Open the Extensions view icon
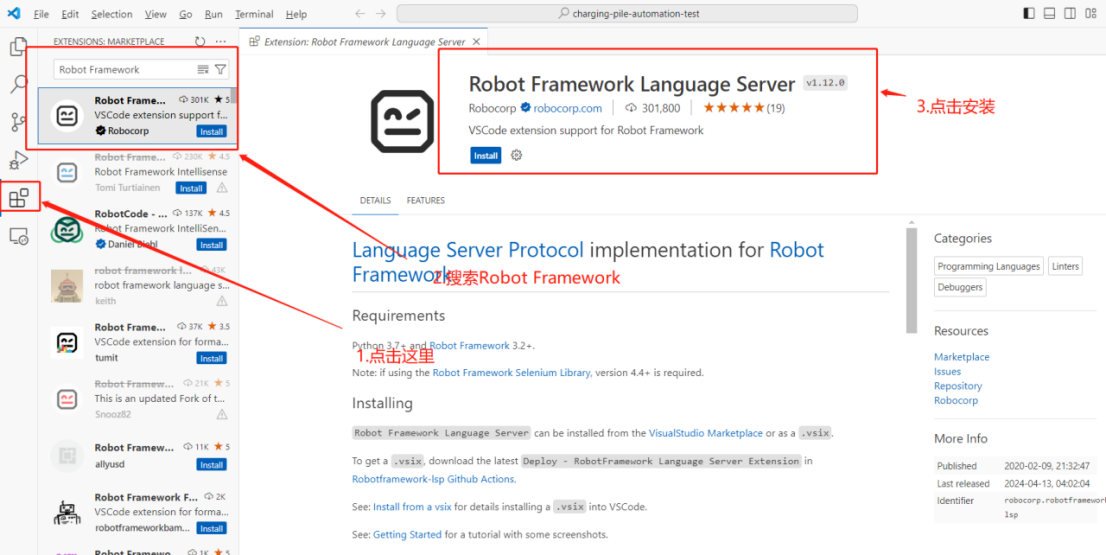The image size is (1106, 555). pos(19,198)
